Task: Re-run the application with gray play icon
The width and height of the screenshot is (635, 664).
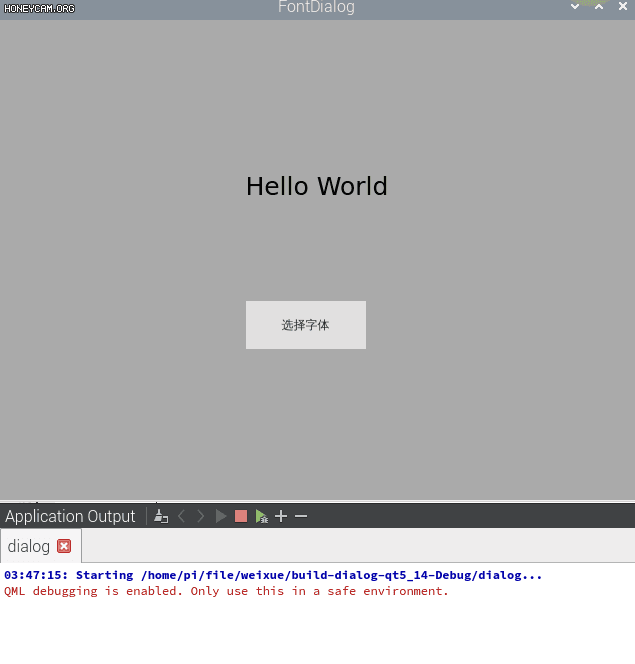Action: [x=221, y=516]
